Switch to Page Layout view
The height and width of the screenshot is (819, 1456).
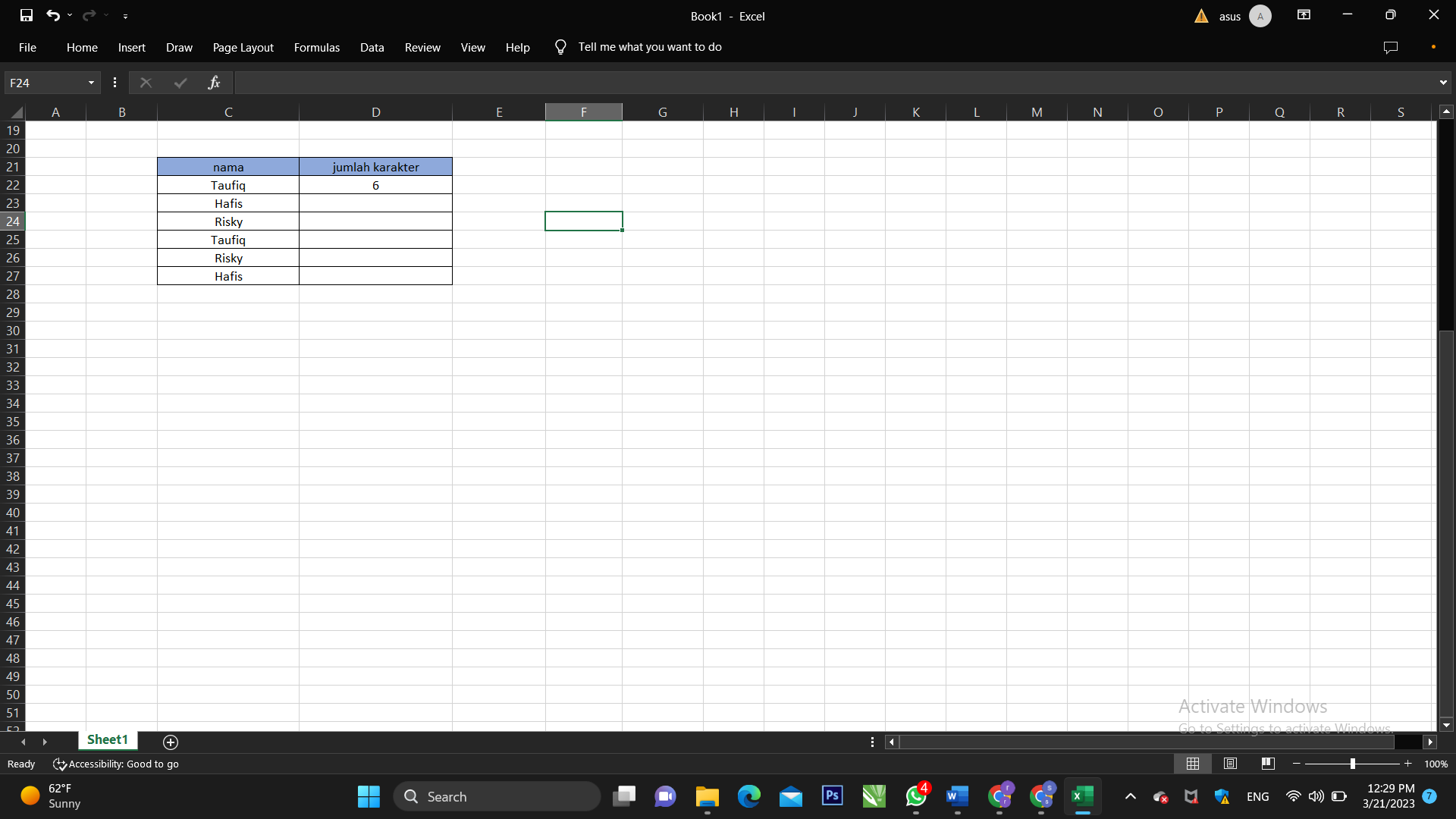click(x=1230, y=764)
